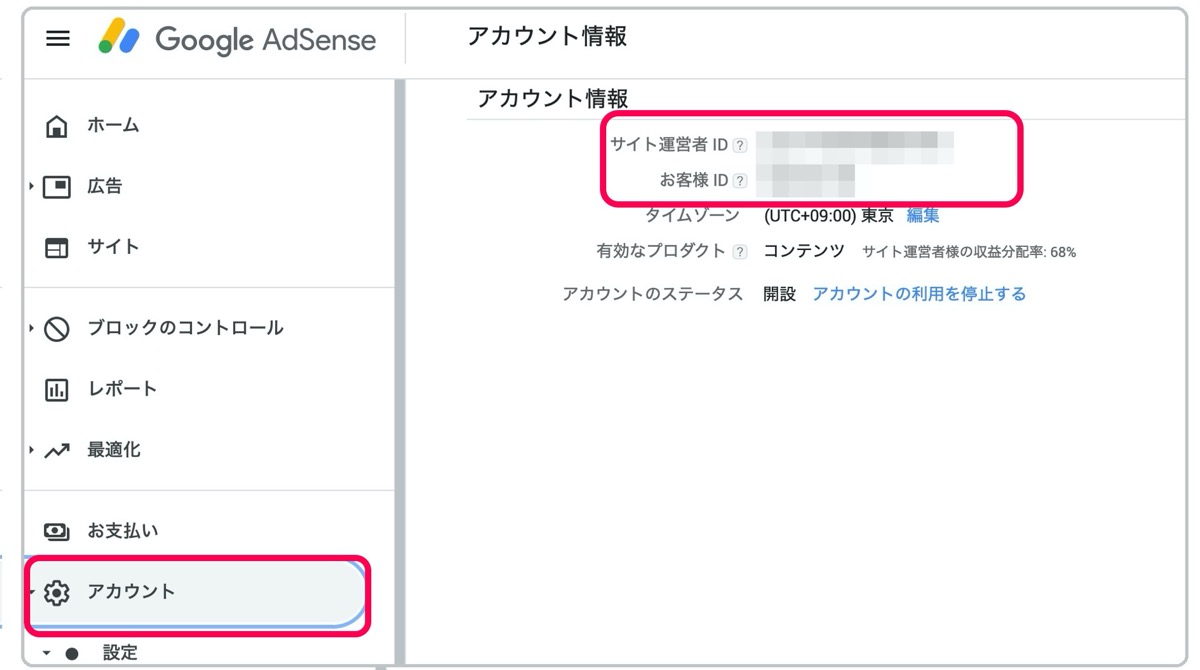Click the sidebar vertical scrollbar

400,372
